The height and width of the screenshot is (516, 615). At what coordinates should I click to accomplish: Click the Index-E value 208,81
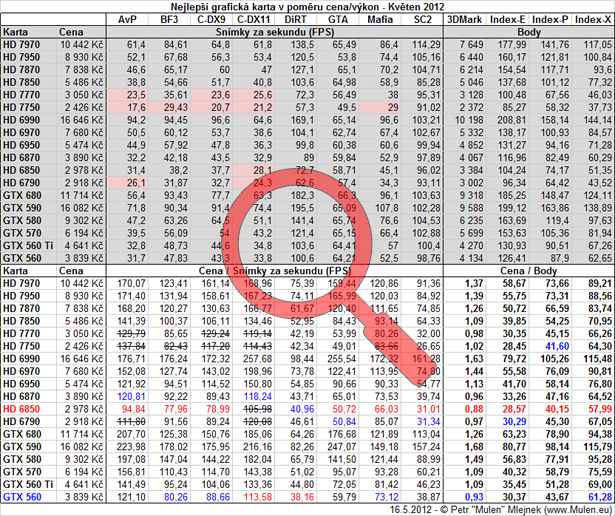tap(512, 120)
